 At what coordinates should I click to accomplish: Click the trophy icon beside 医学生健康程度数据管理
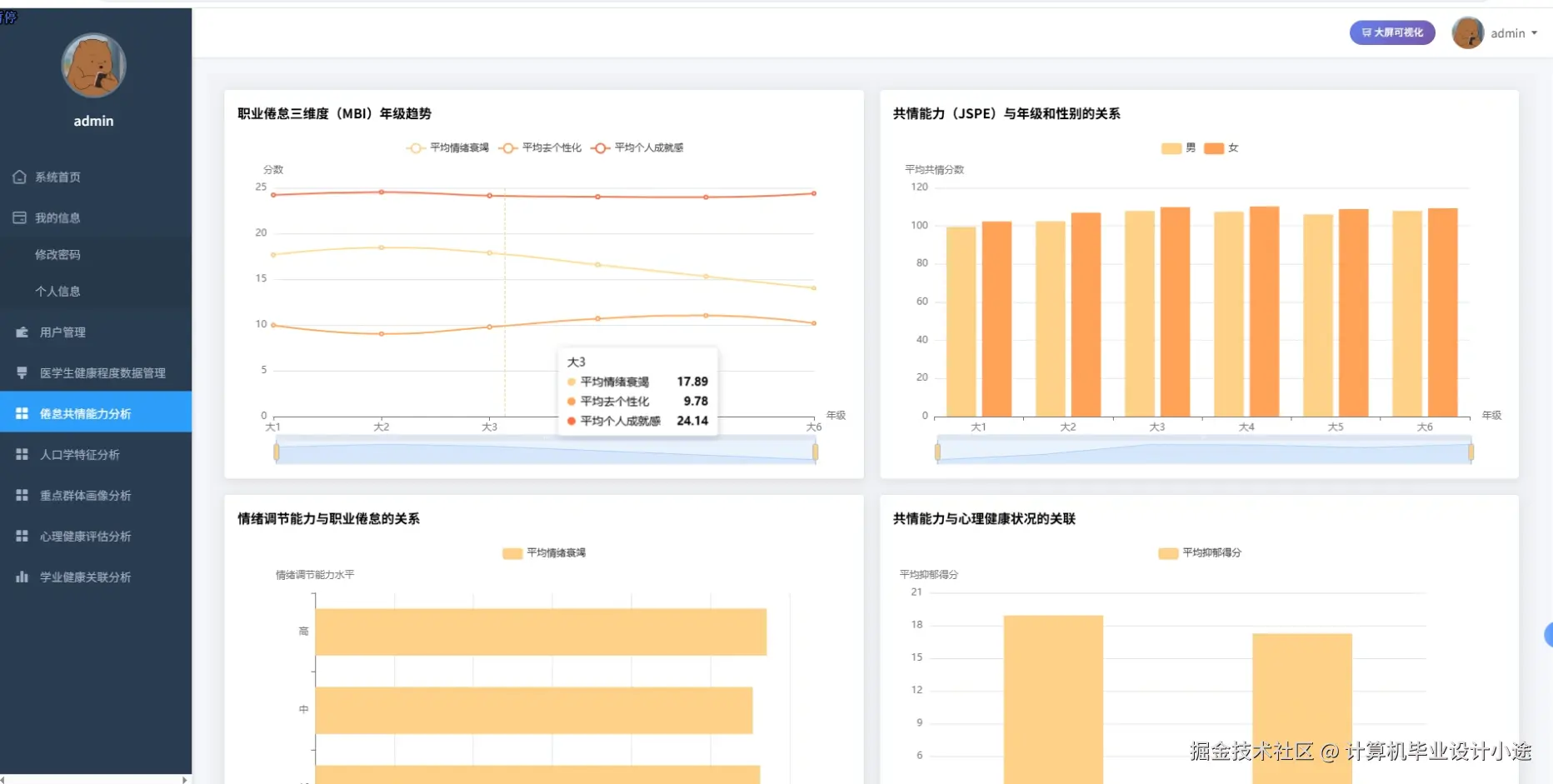point(22,372)
